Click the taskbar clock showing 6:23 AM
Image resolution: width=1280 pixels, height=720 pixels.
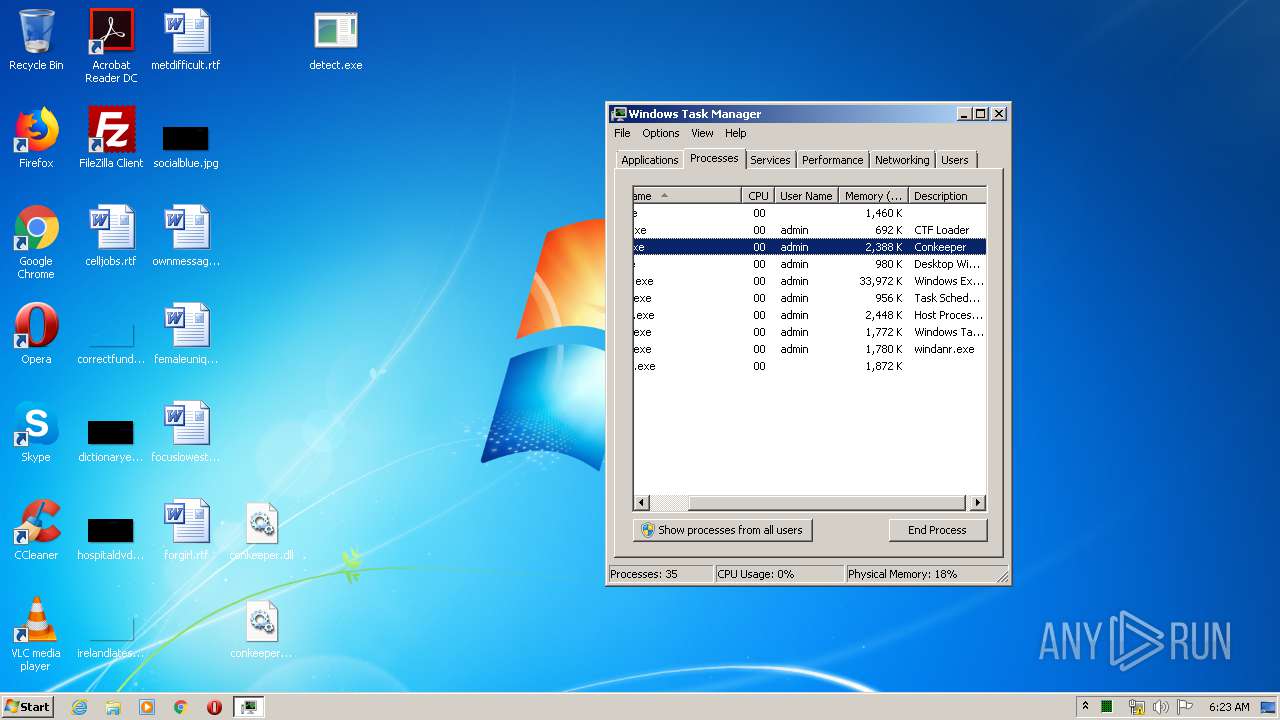[1228, 707]
